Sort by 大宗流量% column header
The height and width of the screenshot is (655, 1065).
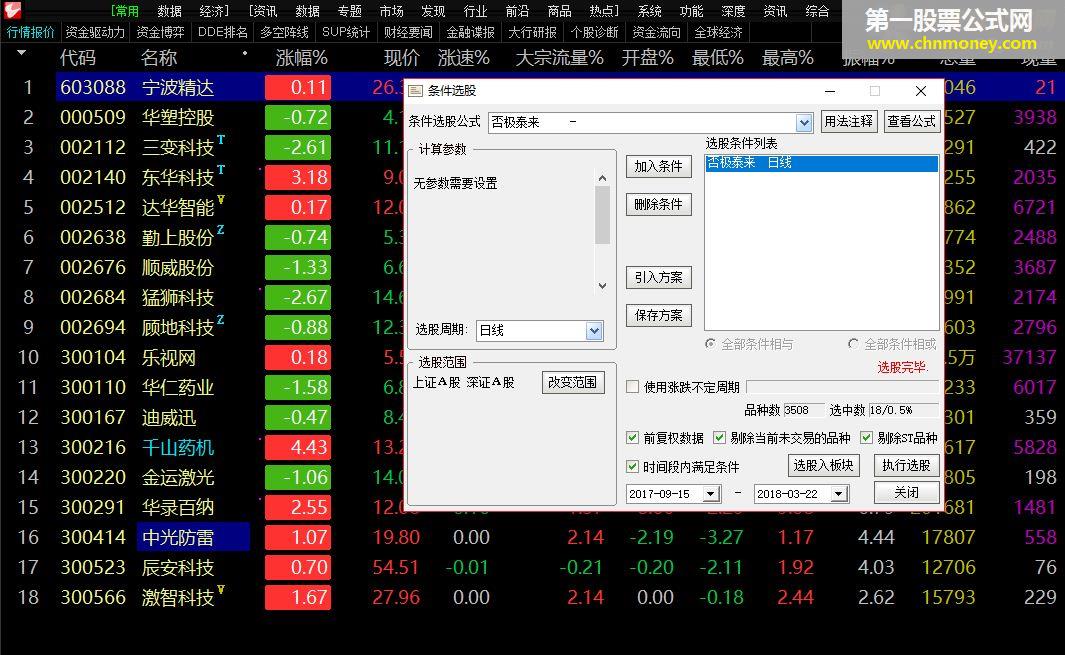pos(559,58)
